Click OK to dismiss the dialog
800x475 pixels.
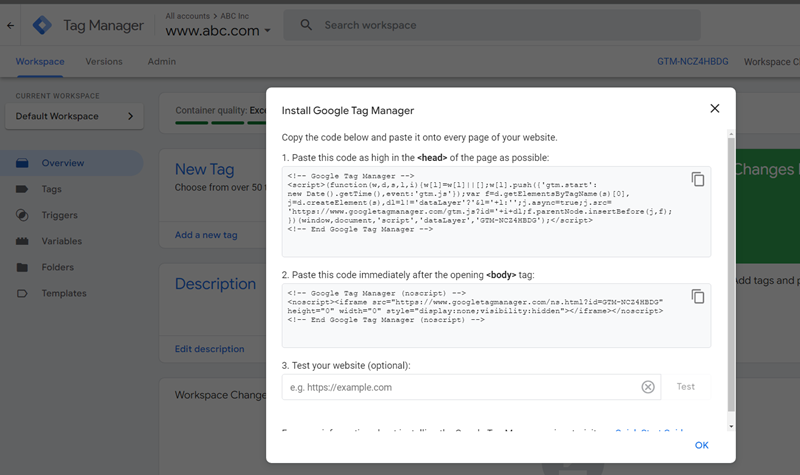click(x=702, y=445)
